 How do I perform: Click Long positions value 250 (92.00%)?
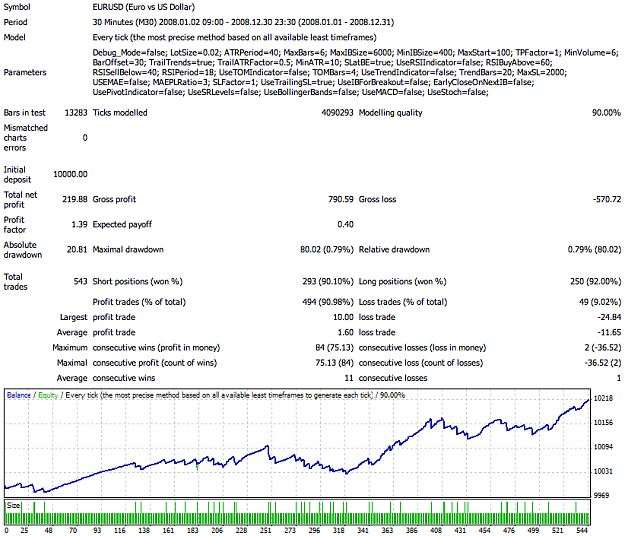(x=596, y=281)
